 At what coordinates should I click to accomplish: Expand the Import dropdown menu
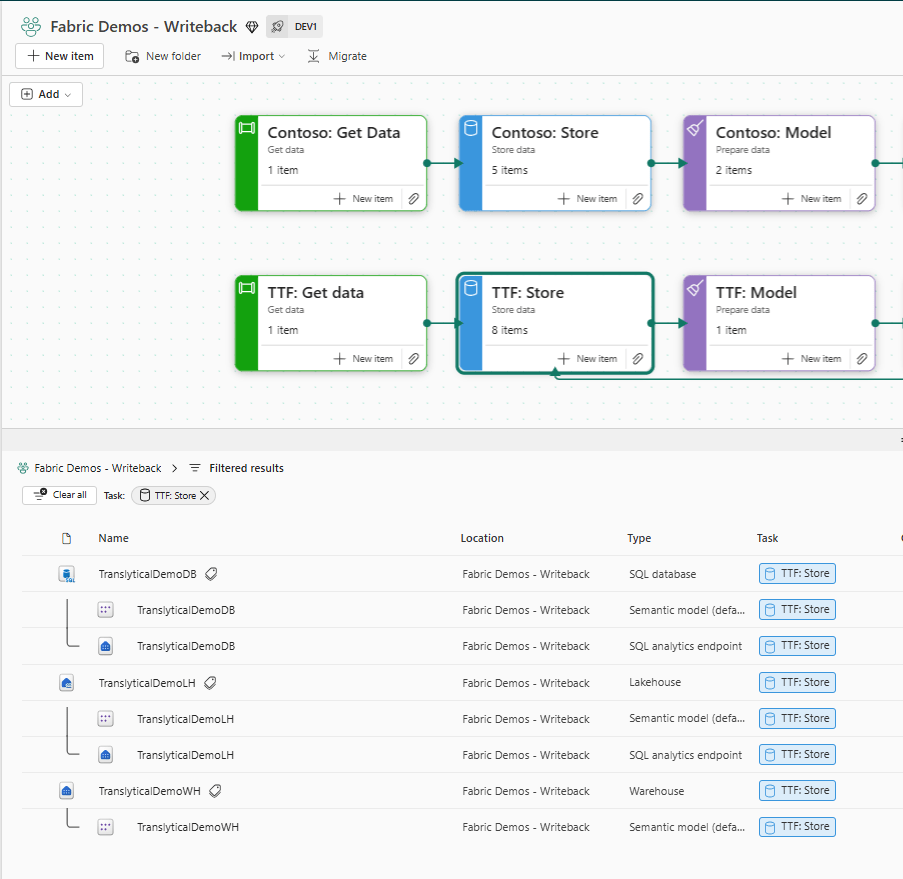coord(253,56)
